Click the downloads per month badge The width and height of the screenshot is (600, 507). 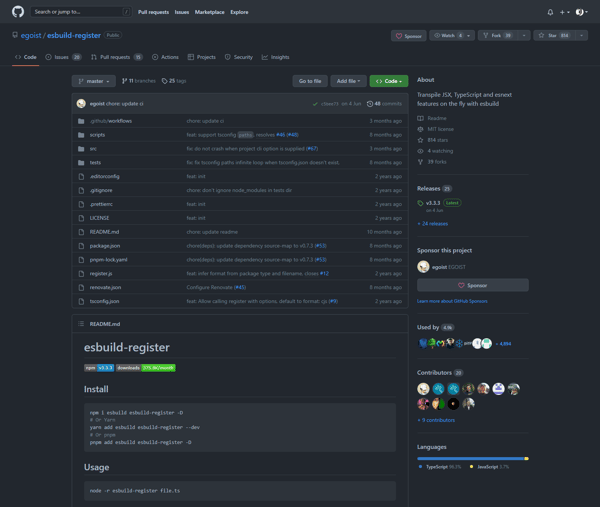(x=145, y=368)
